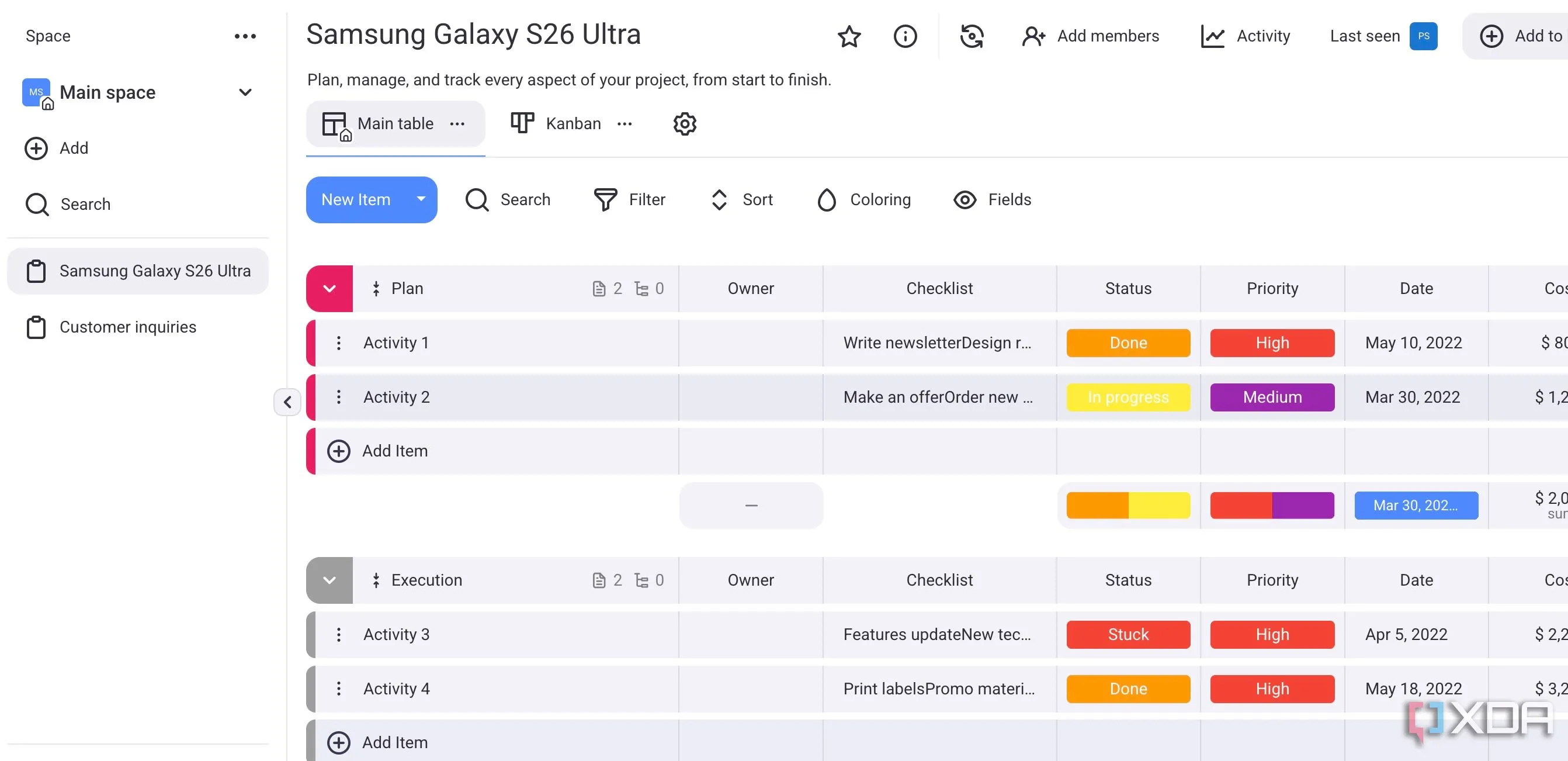This screenshot has height=761, width=1568.
Task: Click Activity 3 checklist cell Features update
Action: click(939, 635)
